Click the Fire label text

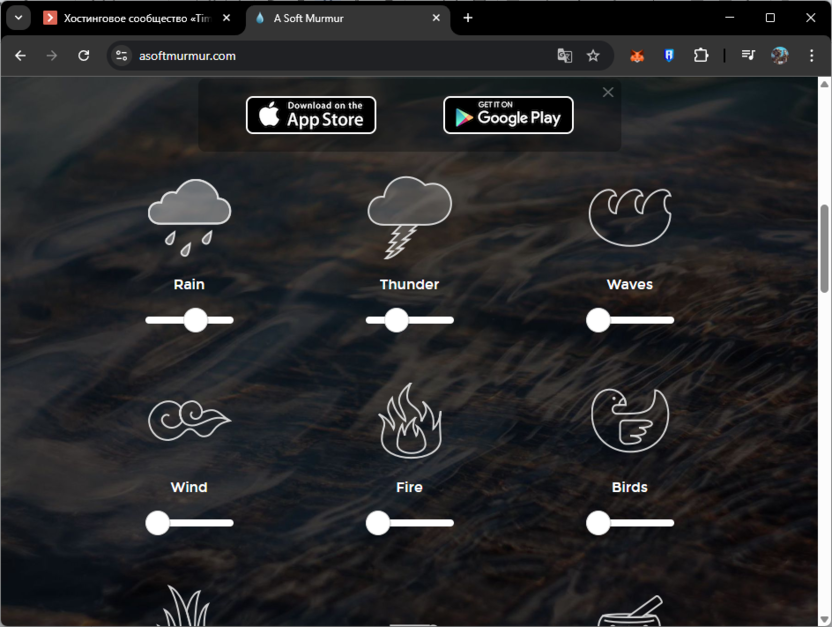(x=410, y=487)
